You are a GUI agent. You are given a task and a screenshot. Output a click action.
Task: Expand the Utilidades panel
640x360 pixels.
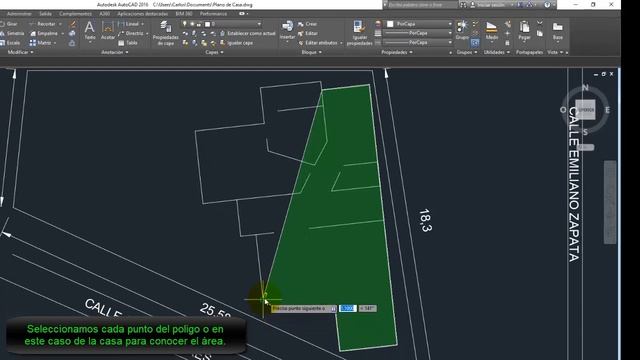pyautogui.click(x=496, y=52)
